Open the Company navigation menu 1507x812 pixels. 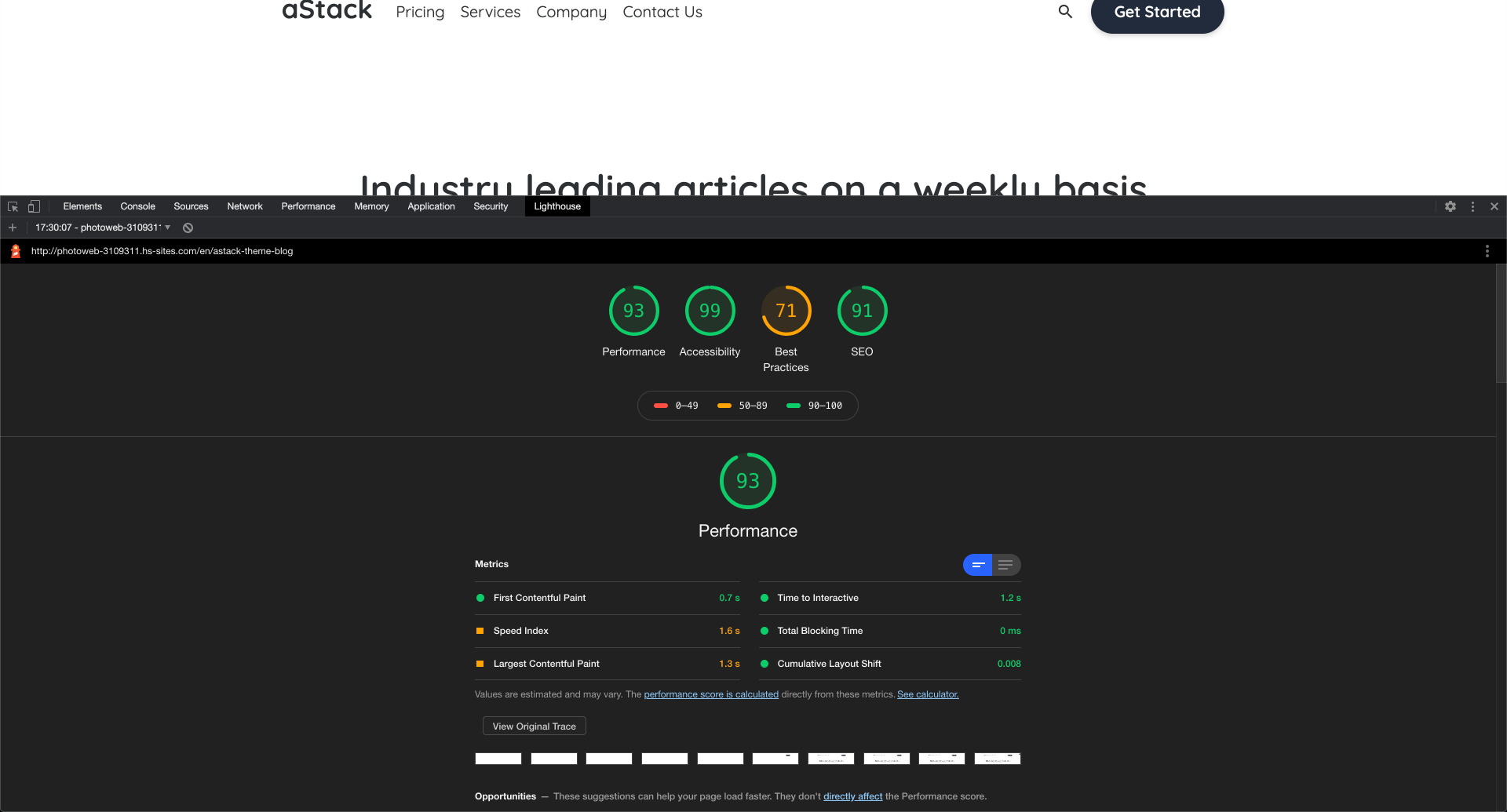[x=571, y=13]
